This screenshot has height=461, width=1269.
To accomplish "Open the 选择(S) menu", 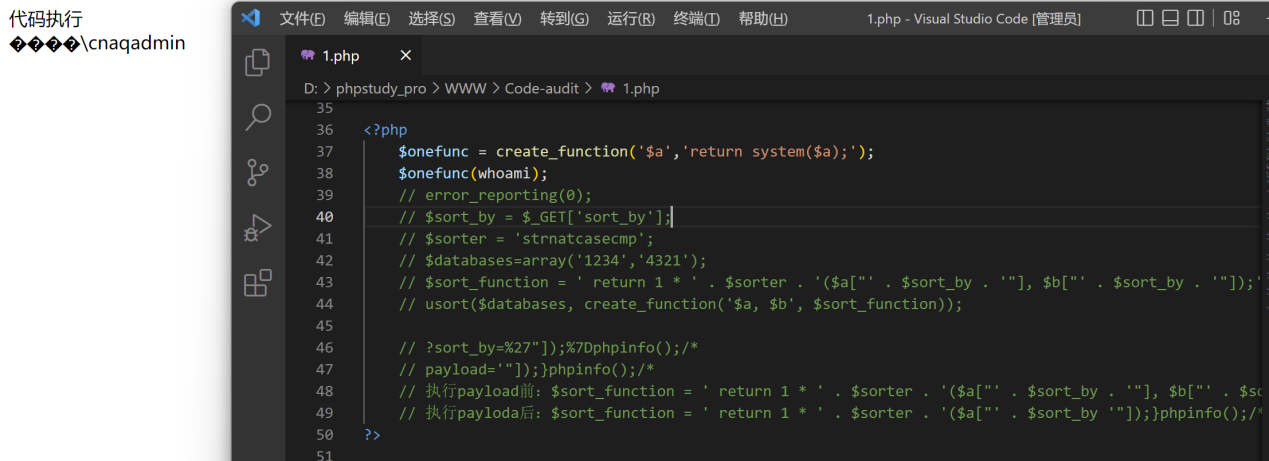I will (x=431, y=19).
